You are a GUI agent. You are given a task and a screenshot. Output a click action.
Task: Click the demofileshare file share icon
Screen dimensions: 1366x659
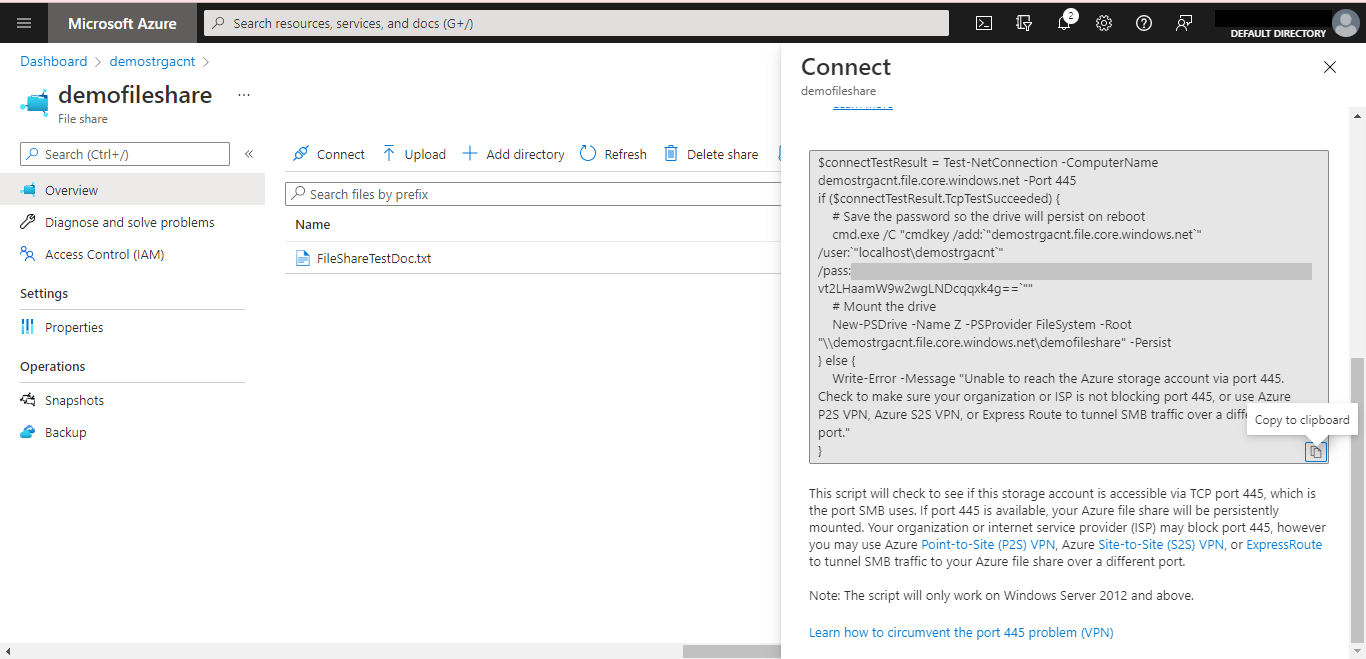(x=35, y=102)
